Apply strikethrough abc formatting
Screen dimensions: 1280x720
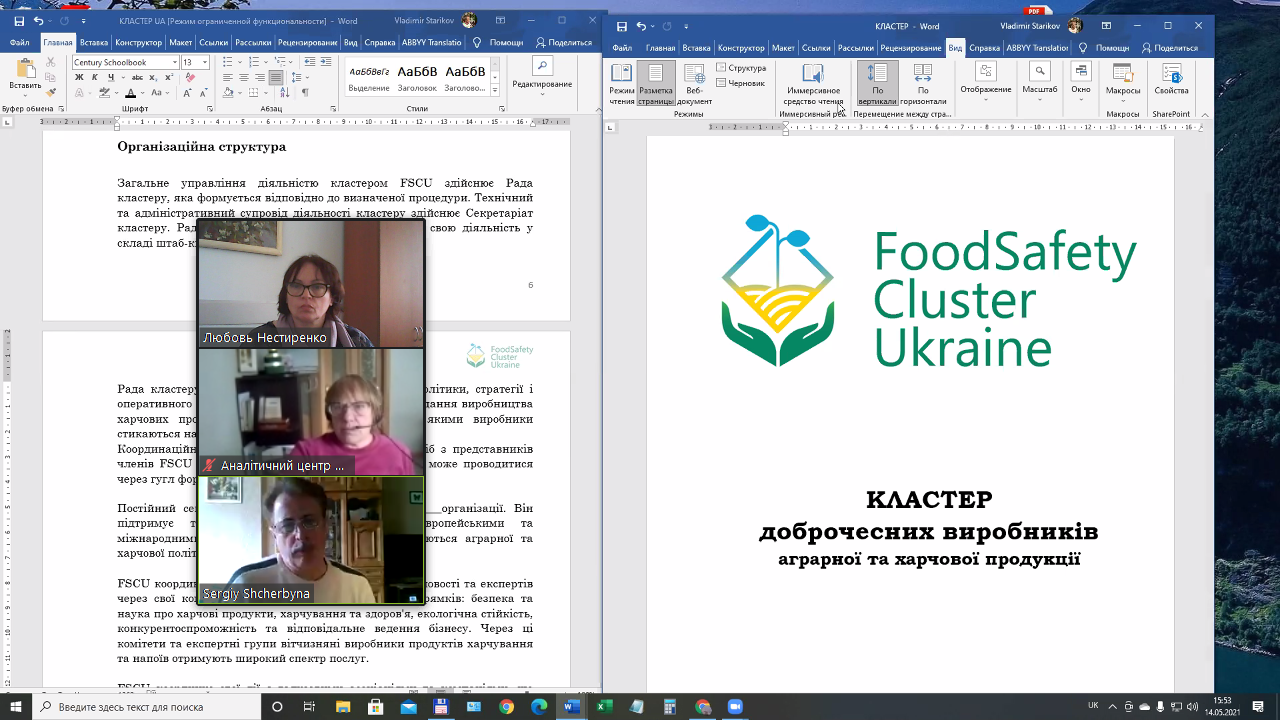click(137, 77)
